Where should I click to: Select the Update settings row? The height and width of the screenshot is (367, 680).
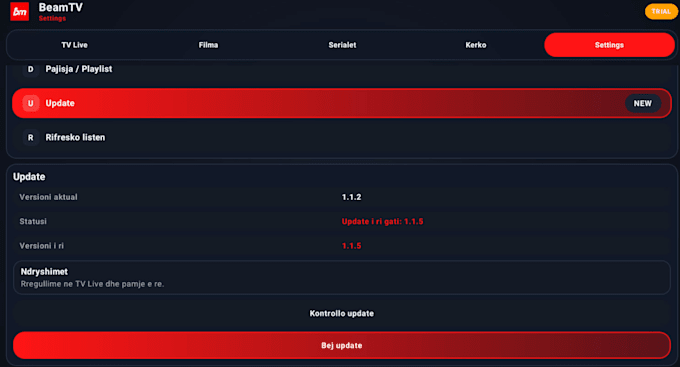pyautogui.click(x=342, y=103)
